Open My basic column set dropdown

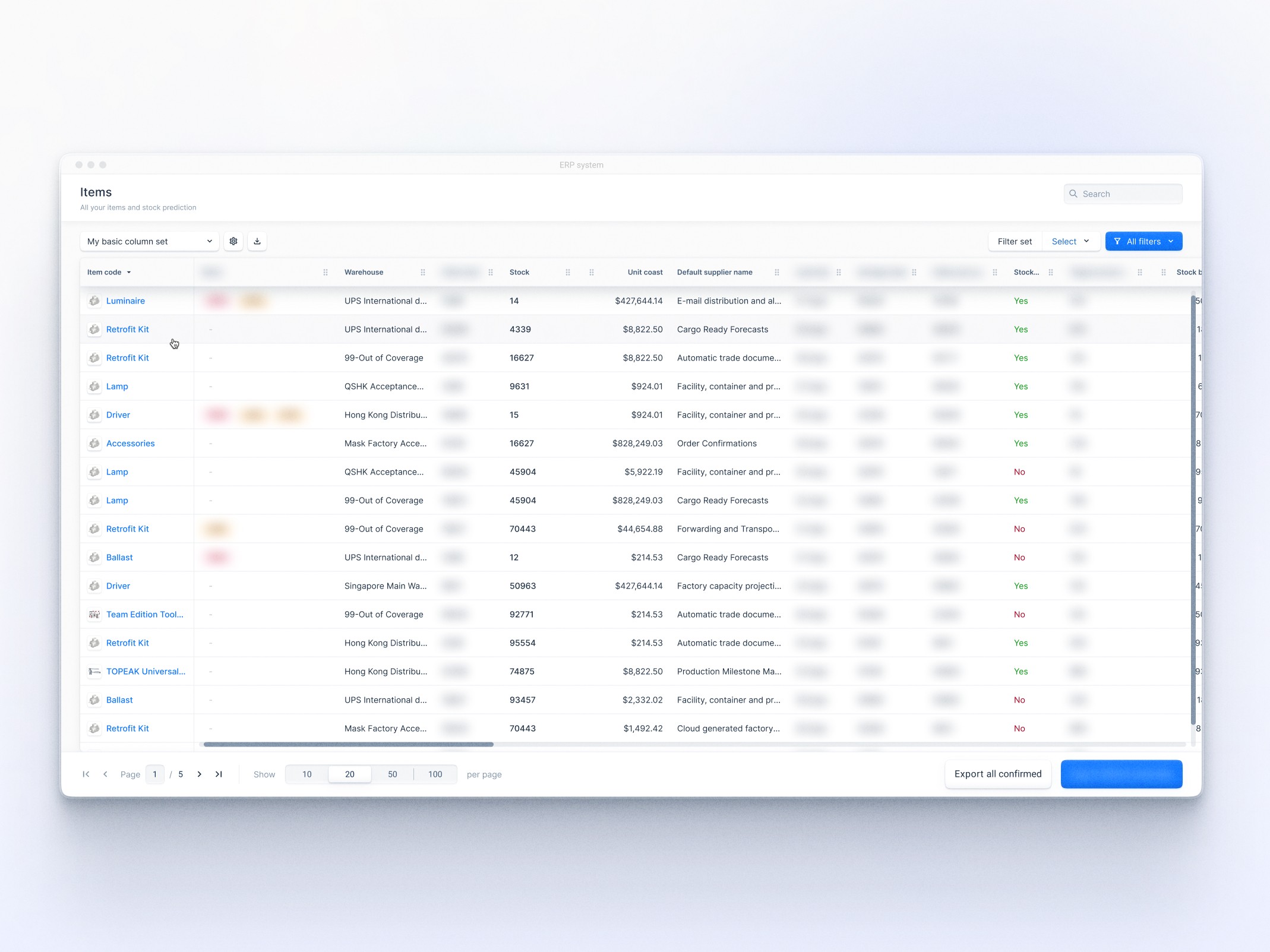point(149,241)
